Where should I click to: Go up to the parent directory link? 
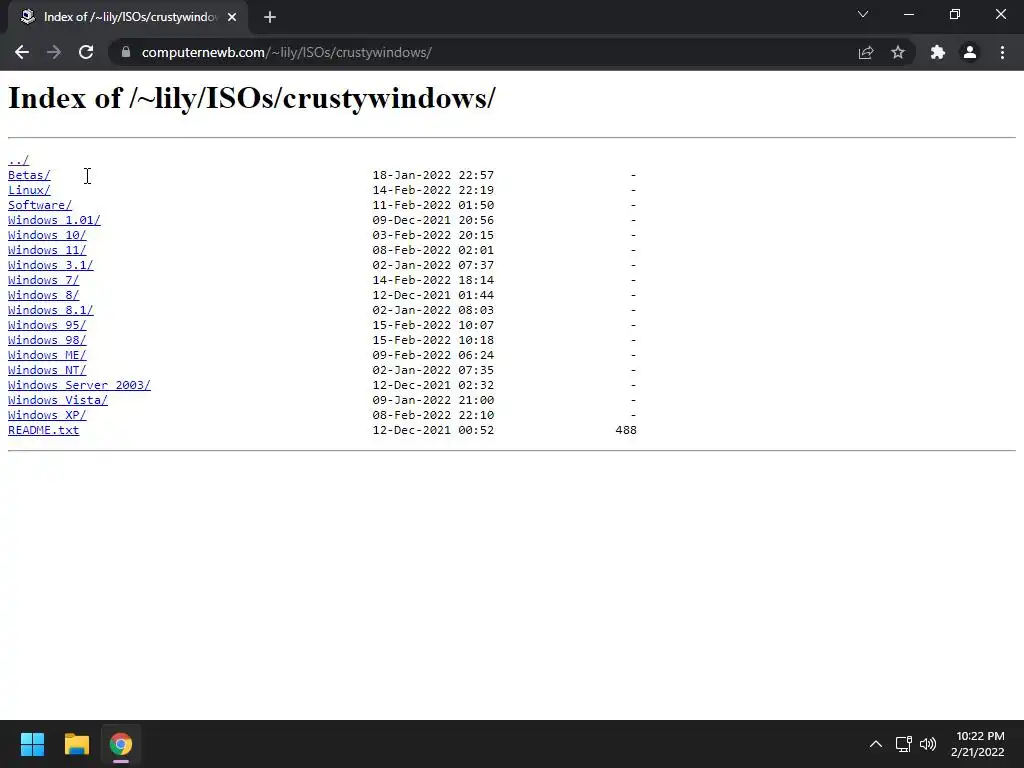pyautogui.click(x=18, y=160)
